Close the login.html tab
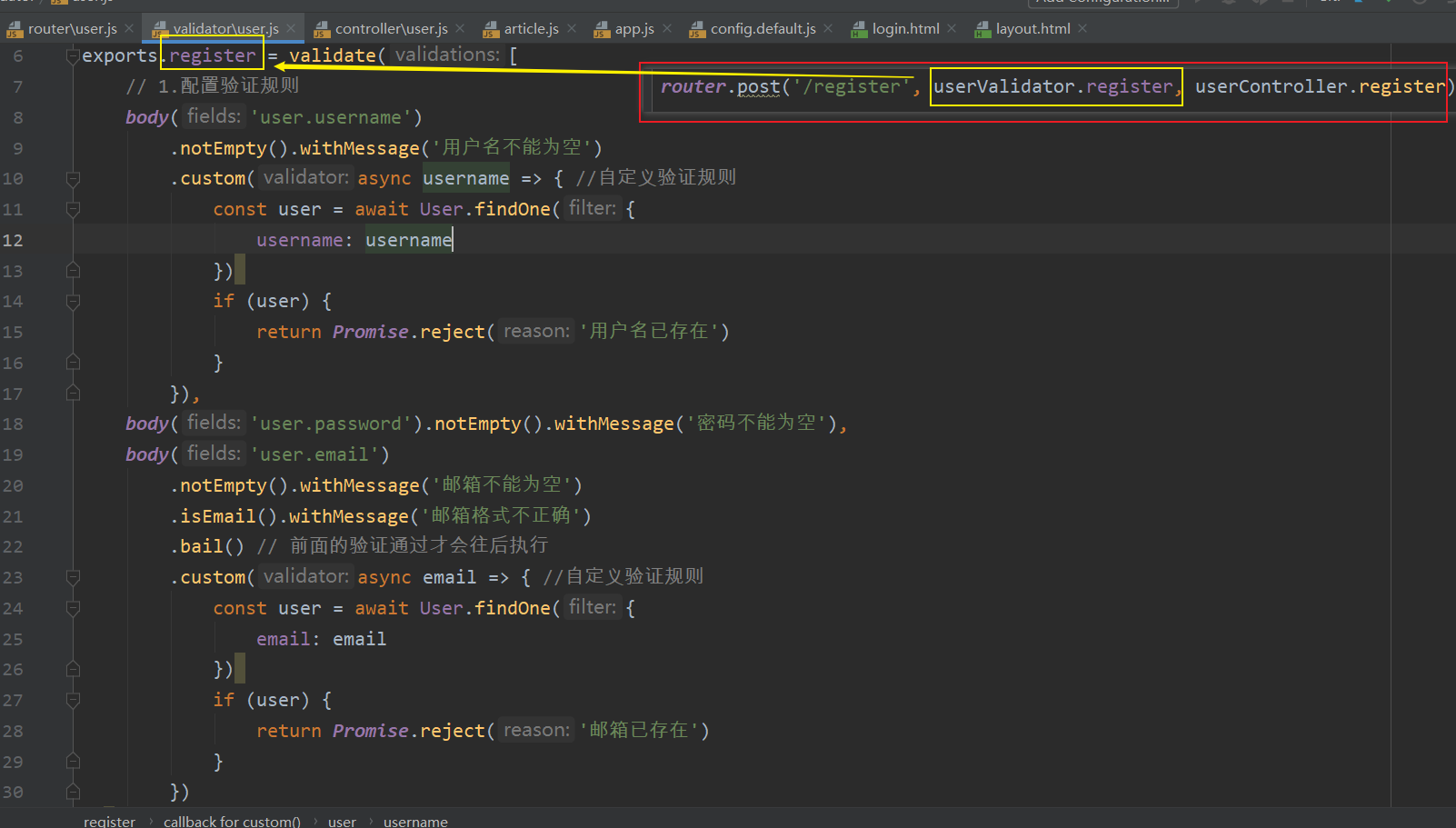The width and height of the screenshot is (1456, 828). 952,29
